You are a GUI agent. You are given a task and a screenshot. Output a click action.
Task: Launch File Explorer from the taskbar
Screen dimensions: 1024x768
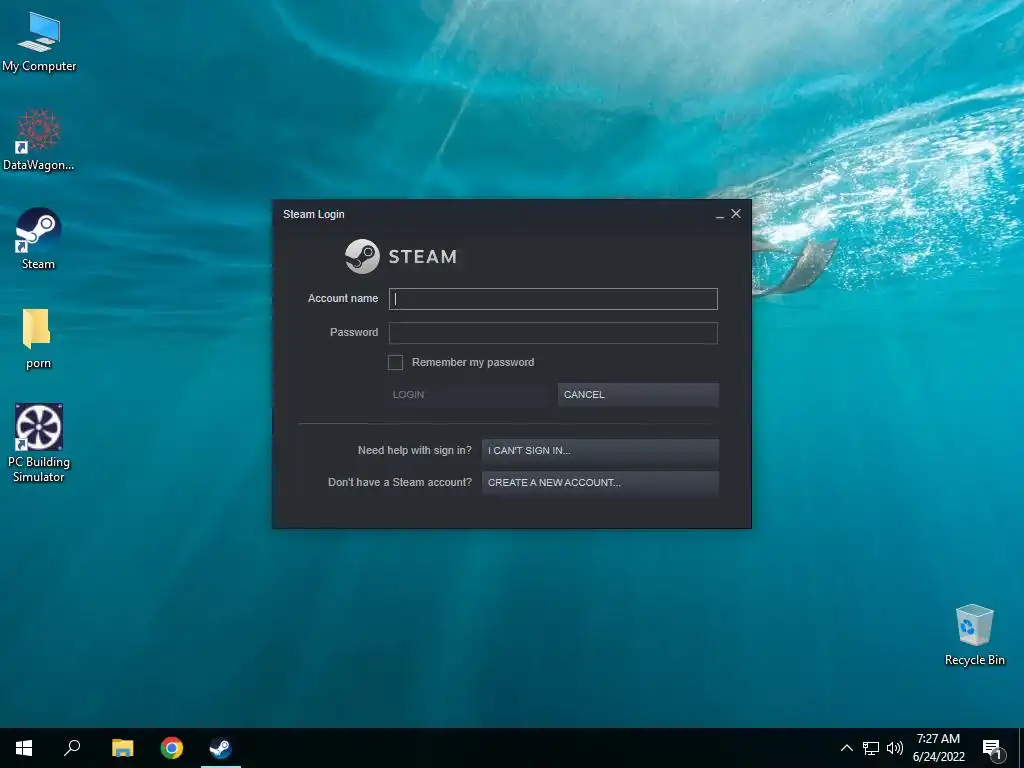(122, 748)
